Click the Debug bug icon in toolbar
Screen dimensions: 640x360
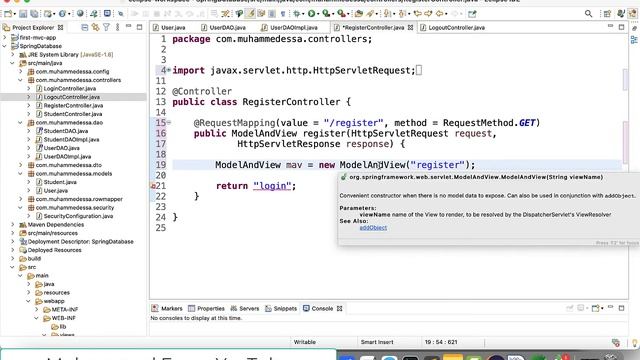(x=297, y=14)
